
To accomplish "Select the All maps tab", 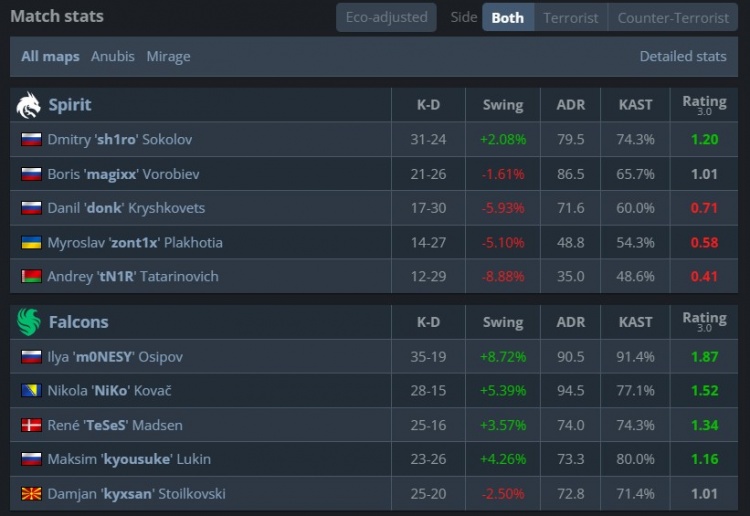I will [51, 56].
